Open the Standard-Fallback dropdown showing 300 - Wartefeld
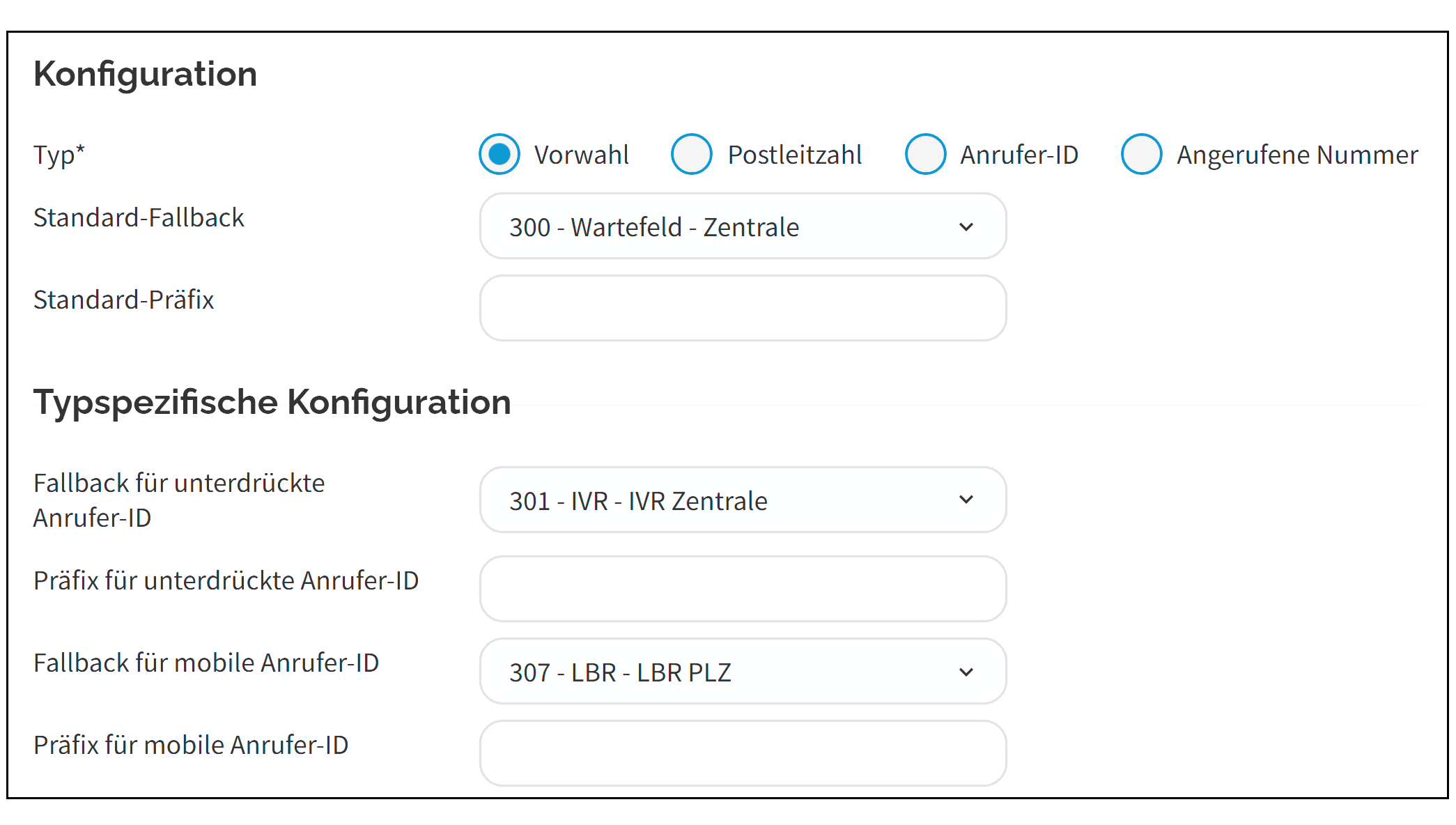This screenshot has width=1456, height=825. point(742,226)
